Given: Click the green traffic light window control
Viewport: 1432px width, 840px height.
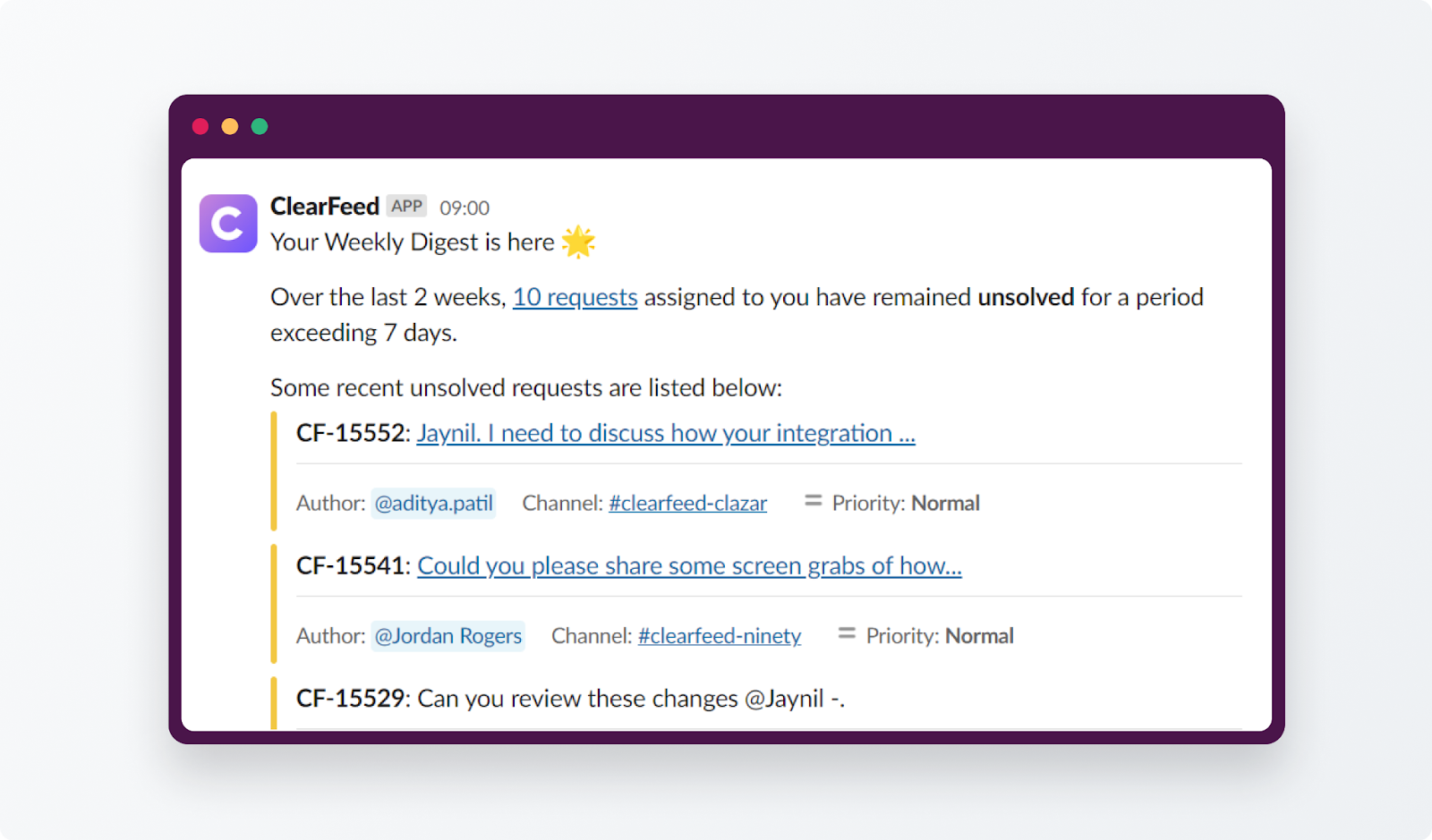Looking at the screenshot, I should [x=260, y=126].
